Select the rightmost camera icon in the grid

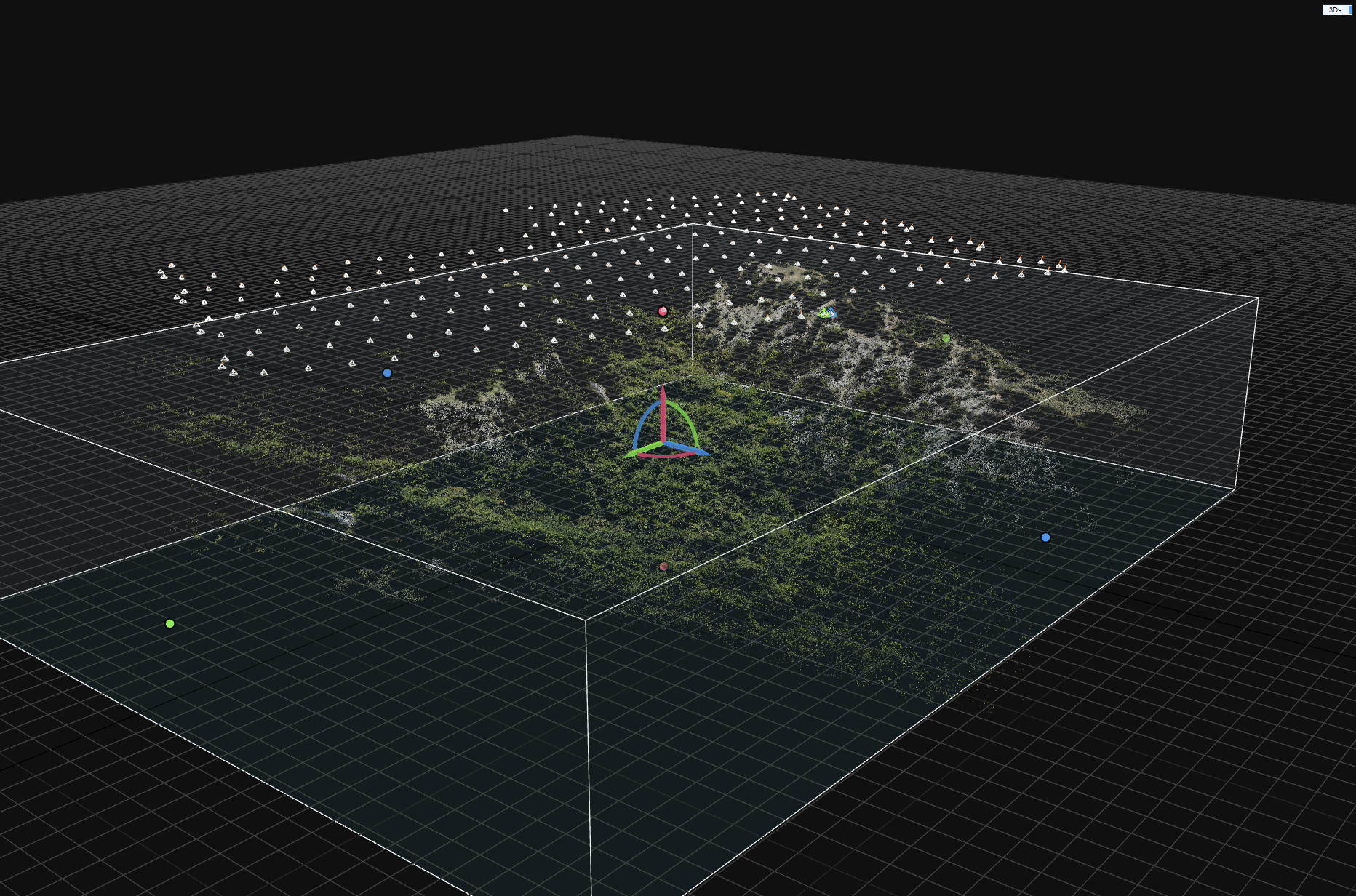(x=1064, y=269)
